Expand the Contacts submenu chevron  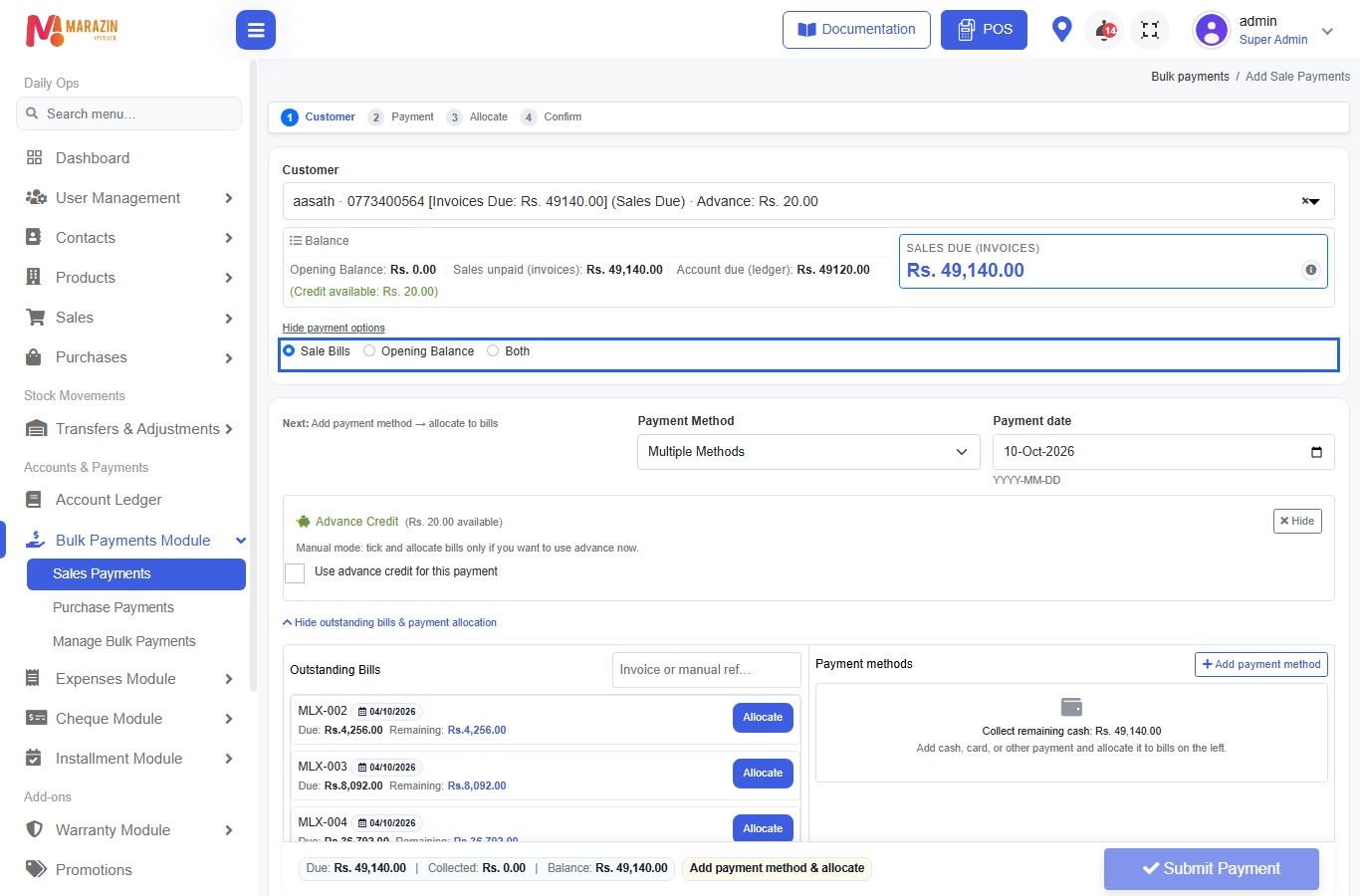point(229,238)
